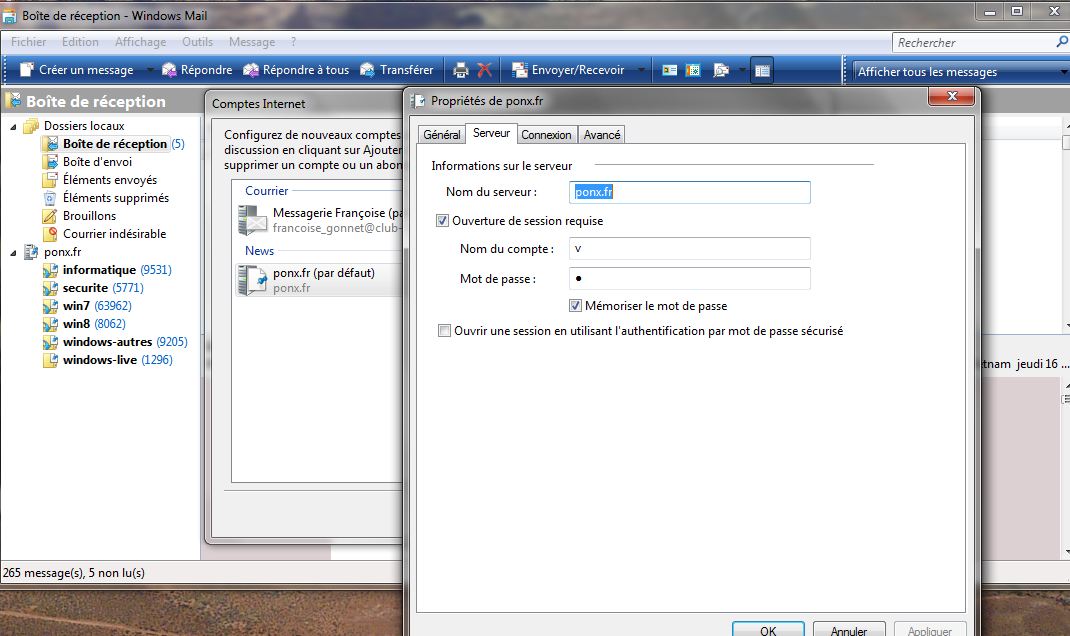The width and height of the screenshot is (1070, 636).
Task: Click the search magnifier icon
Action: 1062,42
